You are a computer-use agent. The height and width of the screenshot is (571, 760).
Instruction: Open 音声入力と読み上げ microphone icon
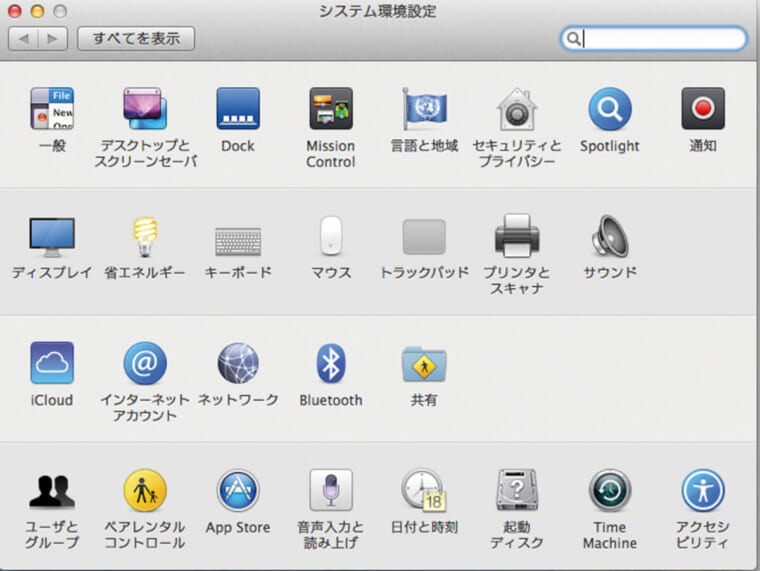coord(331,490)
